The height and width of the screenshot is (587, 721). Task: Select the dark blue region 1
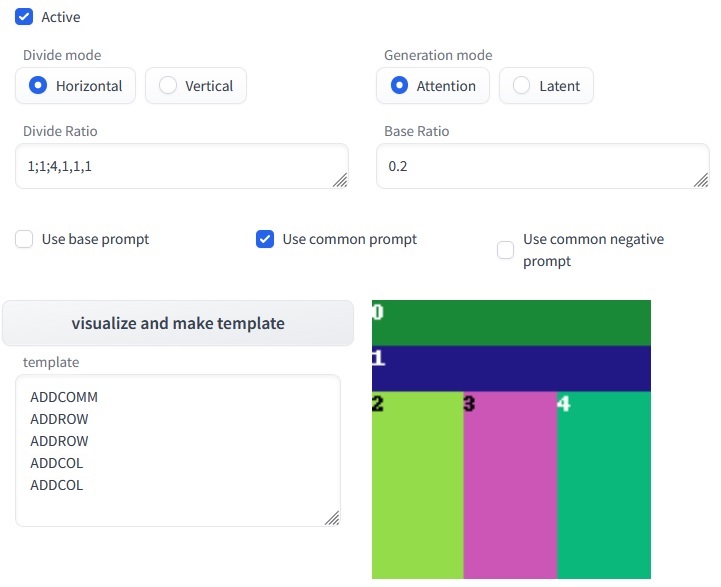click(511, 368)
